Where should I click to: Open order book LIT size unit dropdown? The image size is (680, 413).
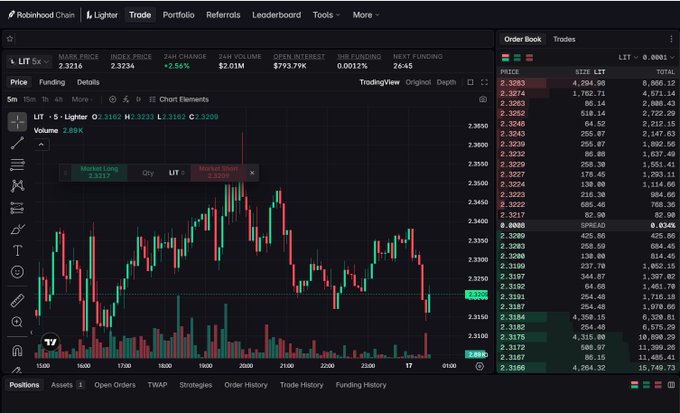tap(628, 57)
